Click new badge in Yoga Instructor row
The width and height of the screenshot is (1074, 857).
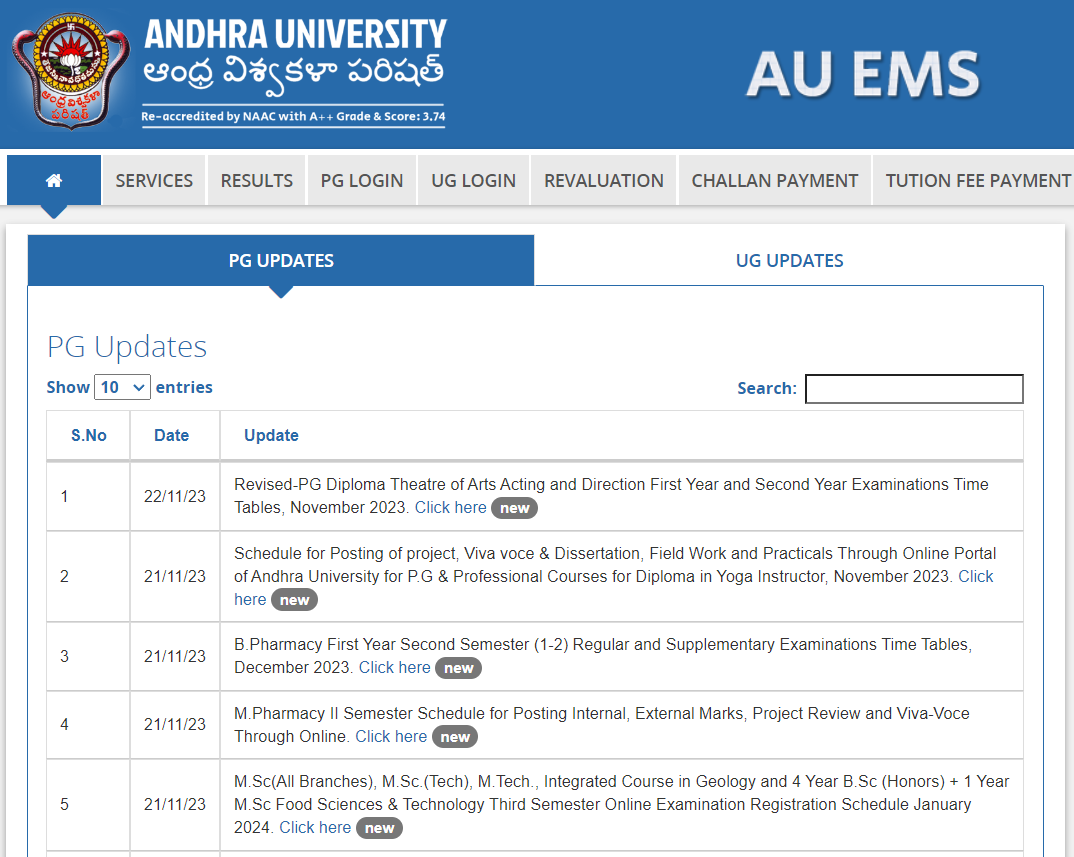[295, 600]
